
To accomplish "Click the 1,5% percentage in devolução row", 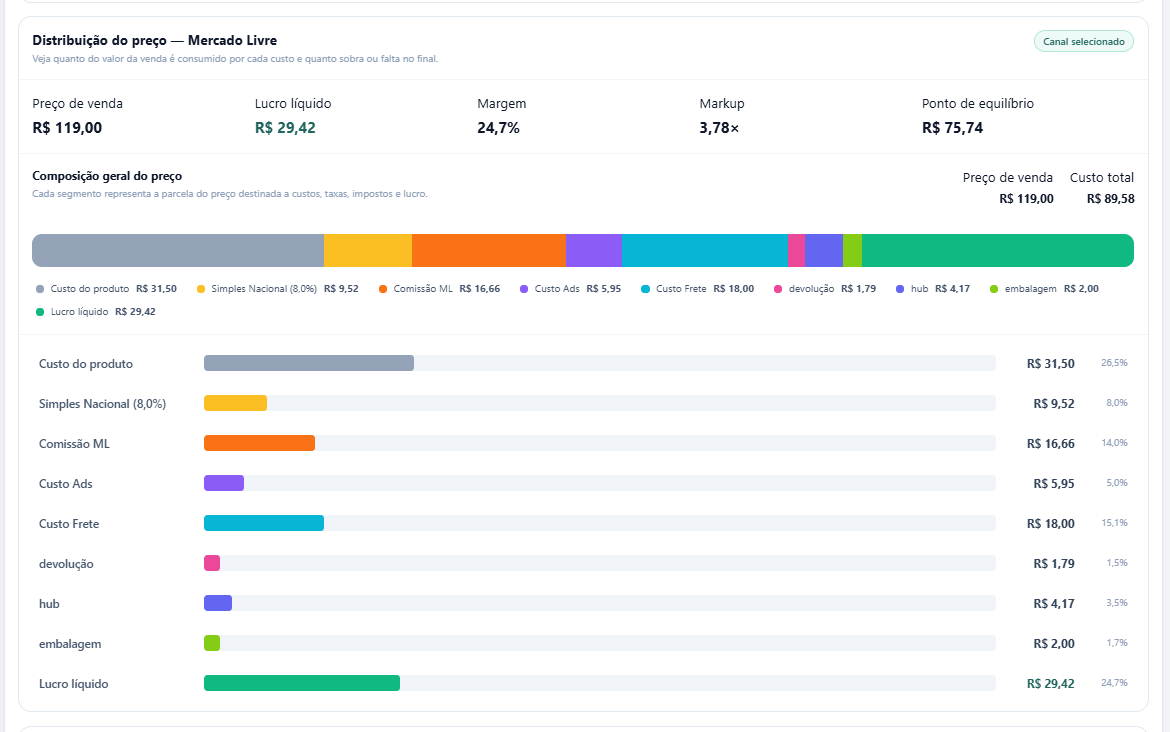I will [1117, 563].
